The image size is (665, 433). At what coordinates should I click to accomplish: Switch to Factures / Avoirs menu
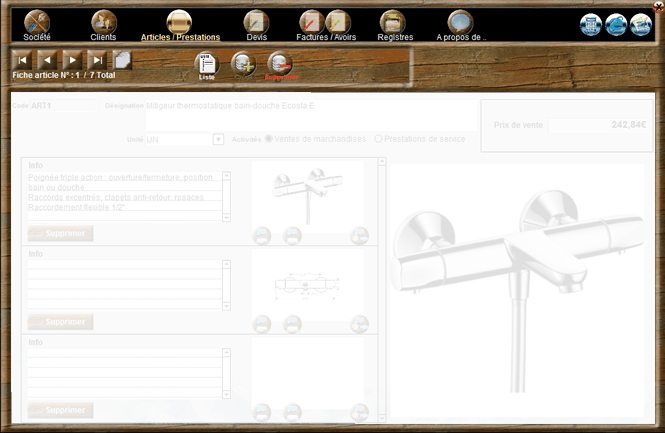point(325,37)
